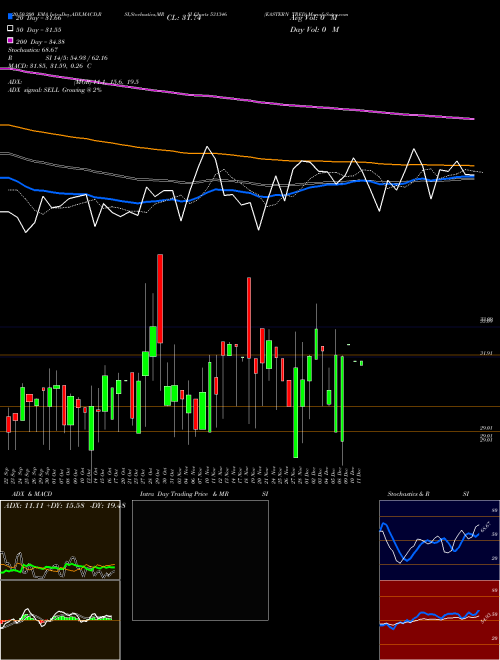
Task: Click the empty intraday trading price panel
Action: (200, 560)
